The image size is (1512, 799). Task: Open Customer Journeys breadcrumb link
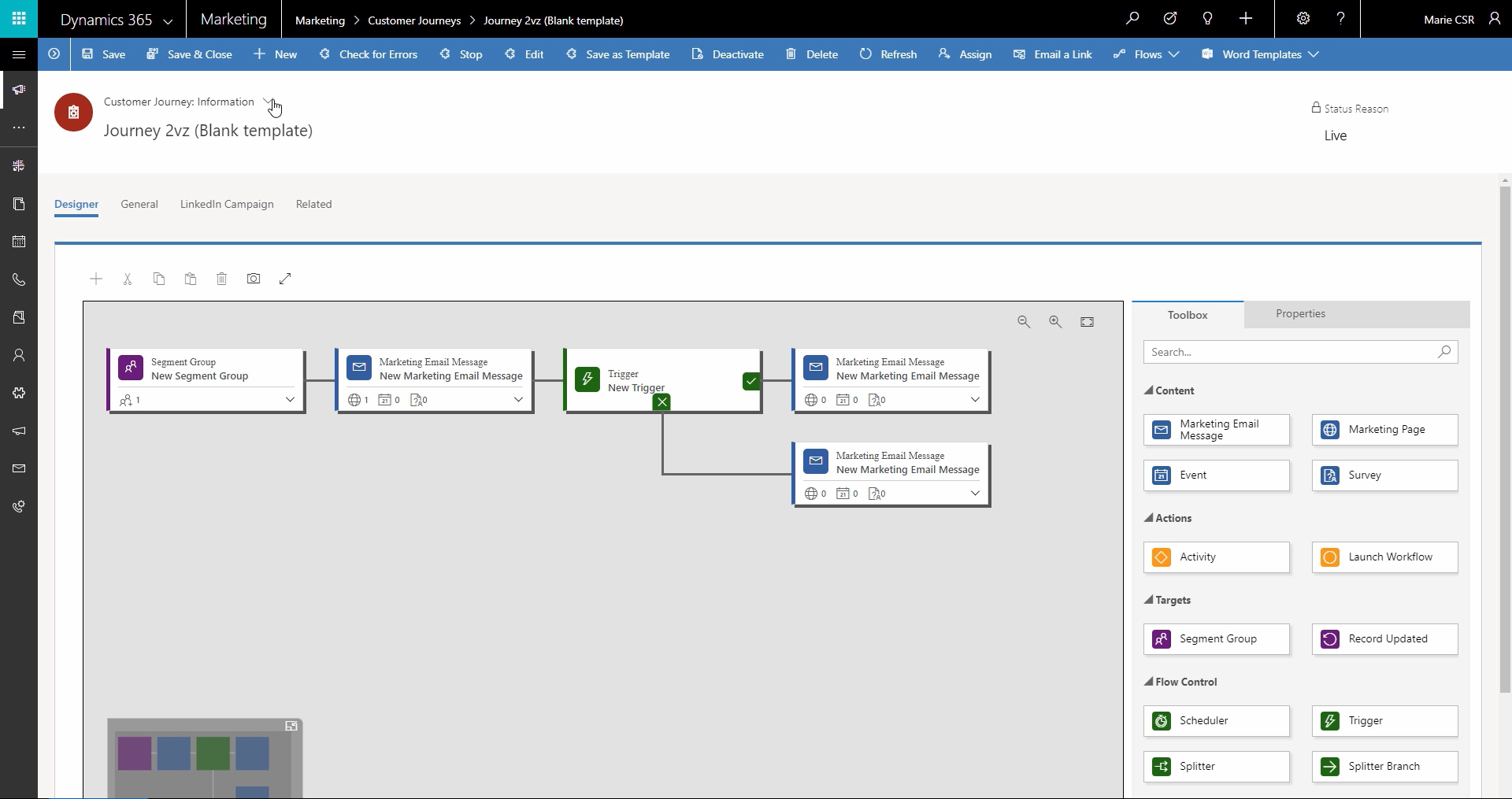pyautogui.click(x=414, y=20)
